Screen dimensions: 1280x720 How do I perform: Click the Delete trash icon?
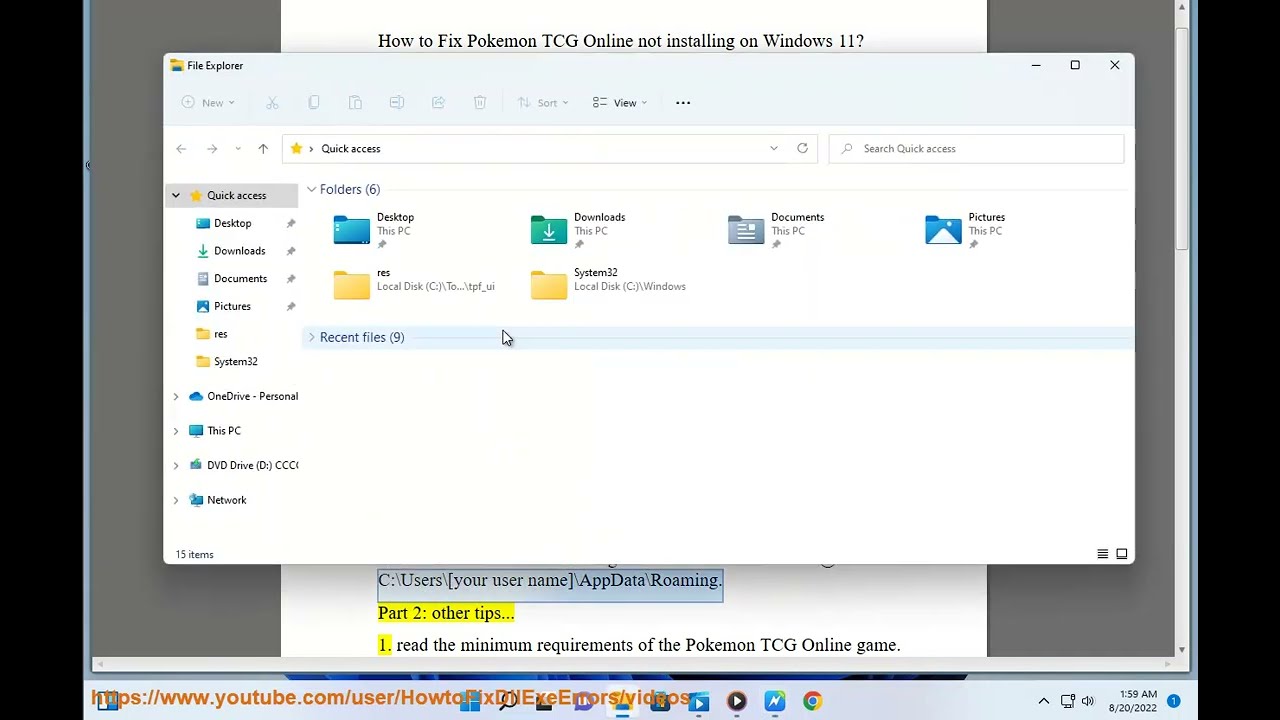480,103
